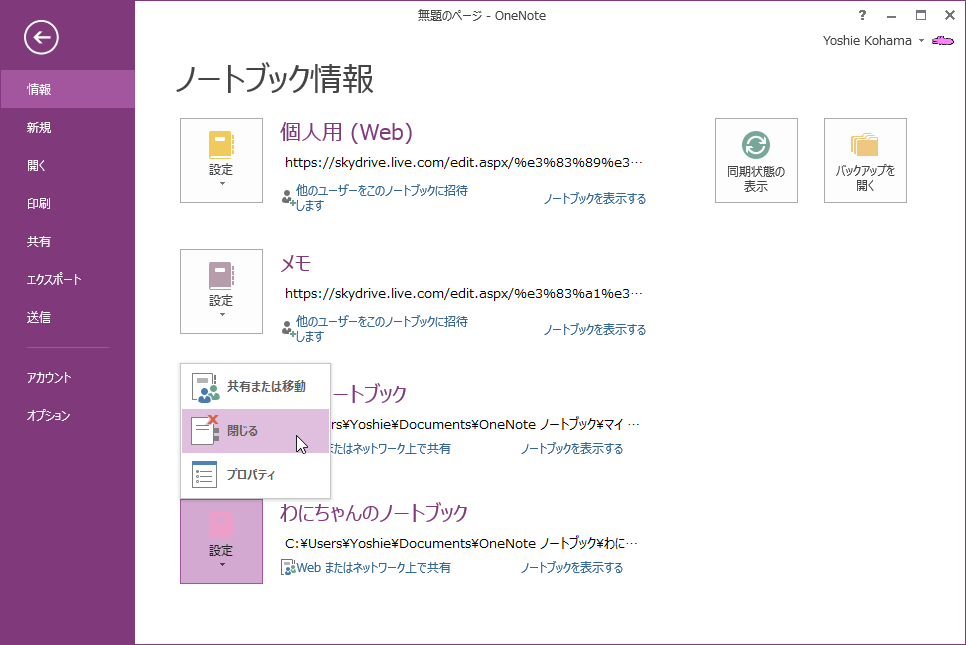Open the エクスポート backstage tab
The image size is (966, 645).
coord(54,279)
